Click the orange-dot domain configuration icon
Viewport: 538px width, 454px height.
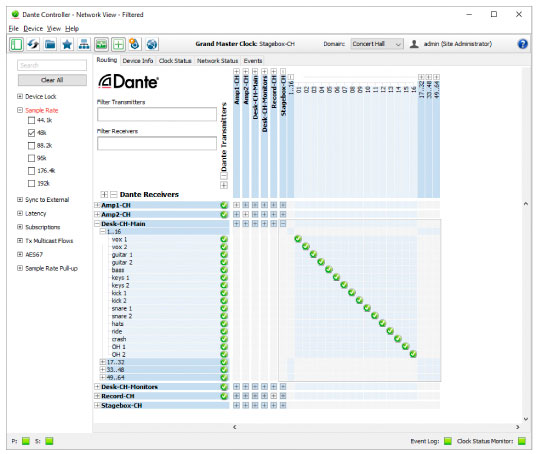point(135,44)
